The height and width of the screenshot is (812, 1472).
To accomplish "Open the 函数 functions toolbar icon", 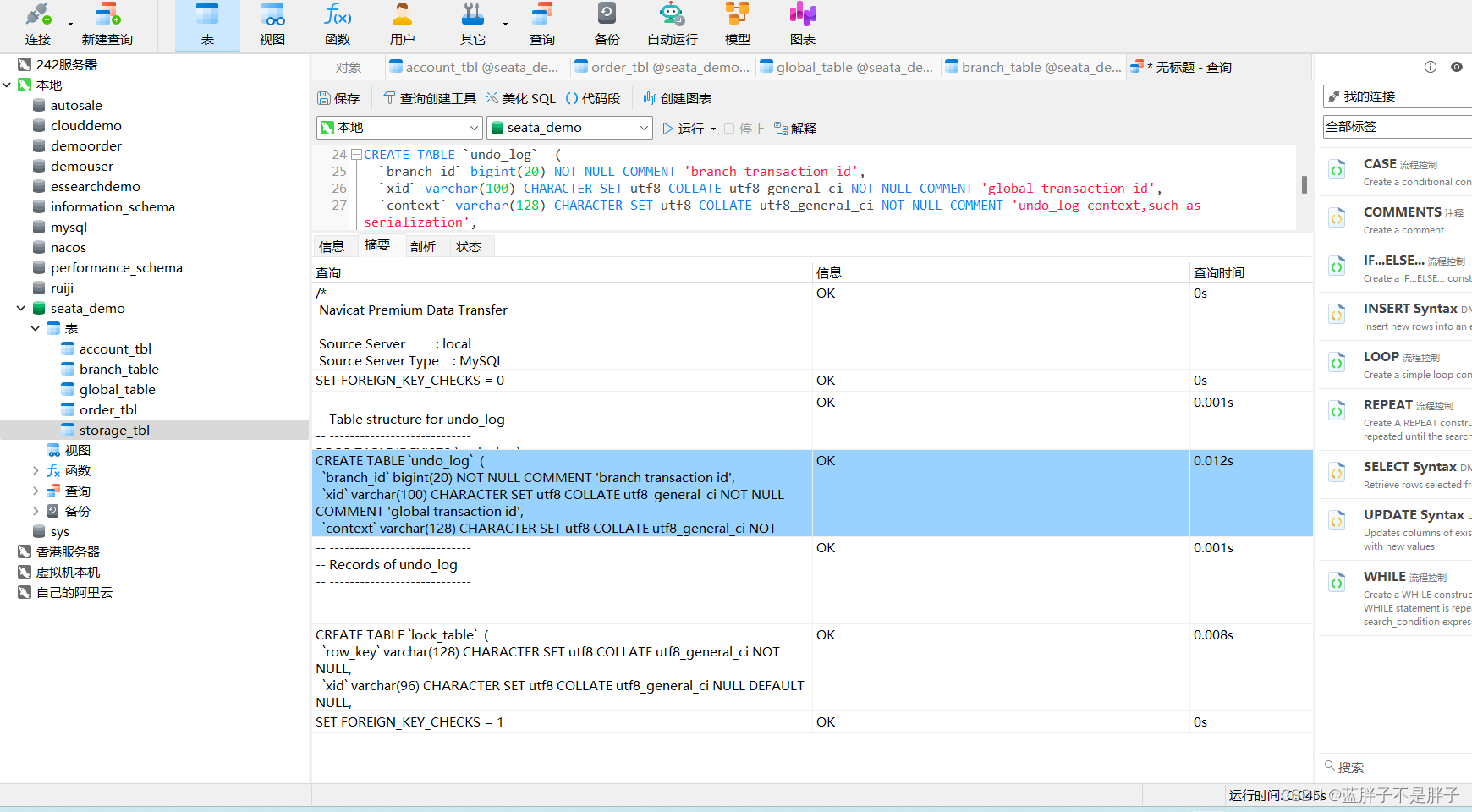I will [338, 24].
